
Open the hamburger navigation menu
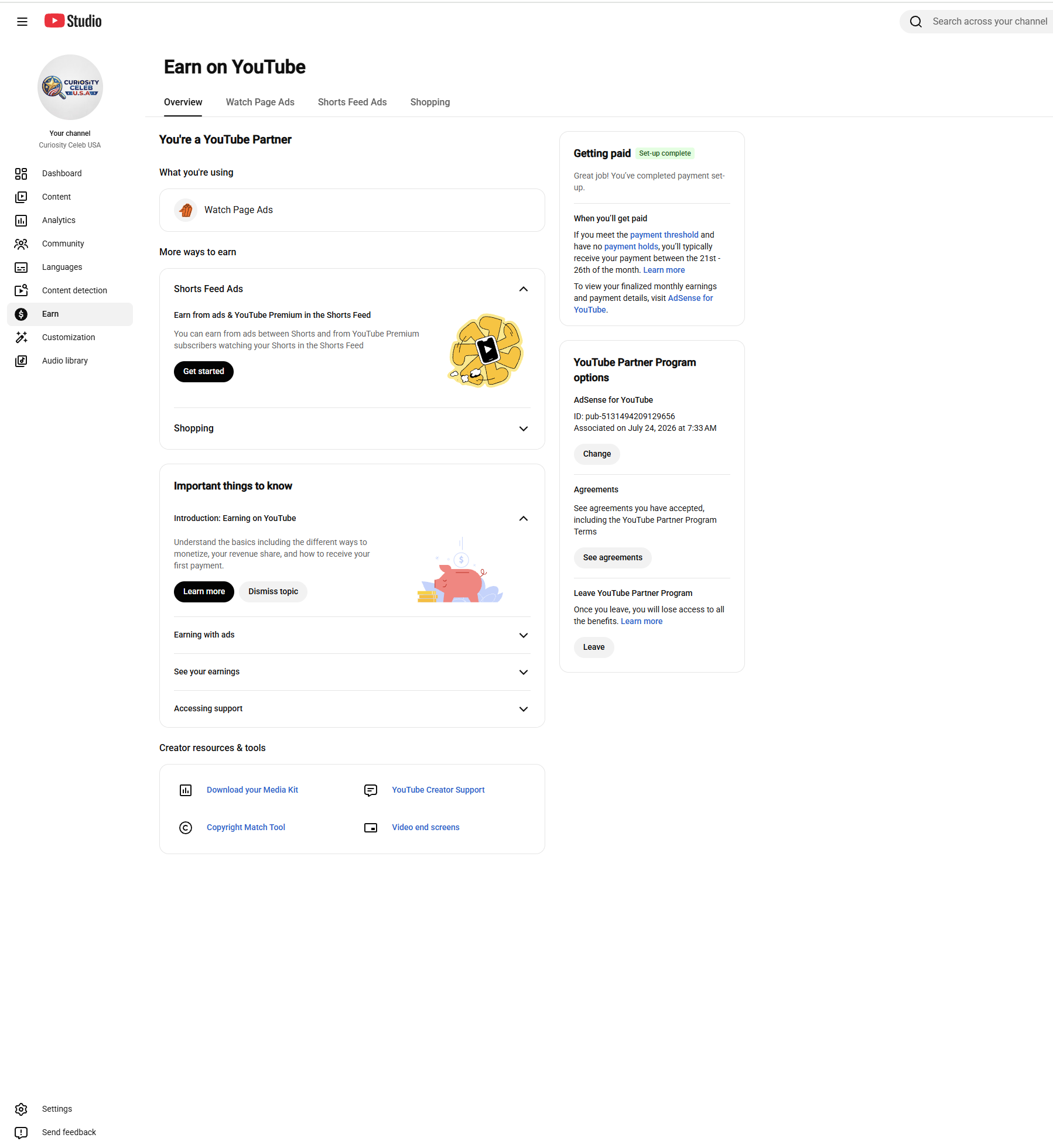(x=22, y=22)
